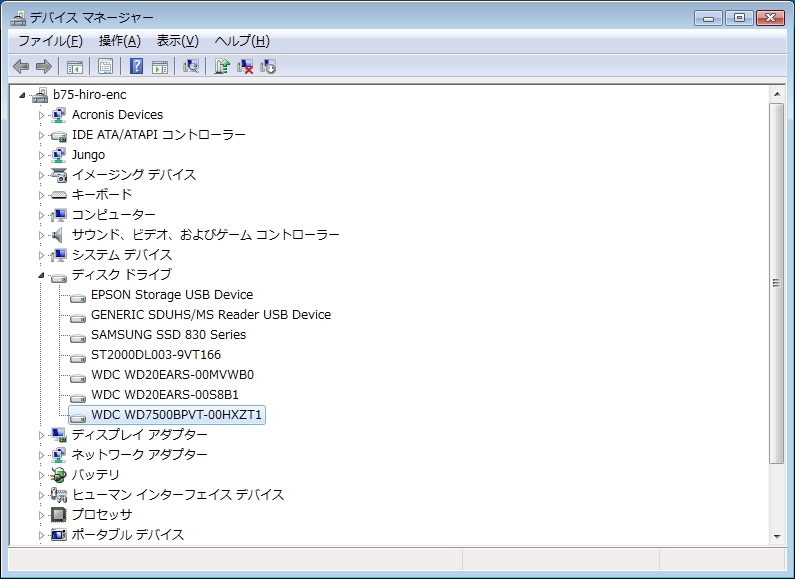Close the デバイス マネージャー window
The height and width of the screenshot is (579, 795).
pos(771,18)
